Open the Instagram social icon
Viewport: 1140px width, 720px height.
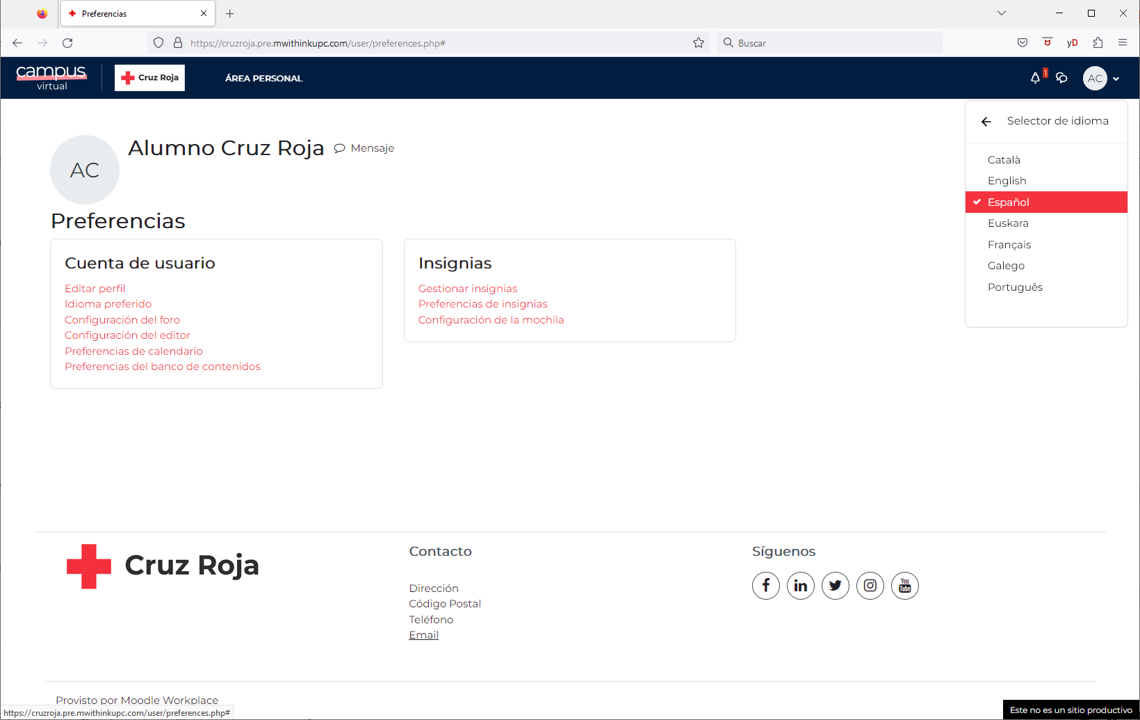pos(870,586)
